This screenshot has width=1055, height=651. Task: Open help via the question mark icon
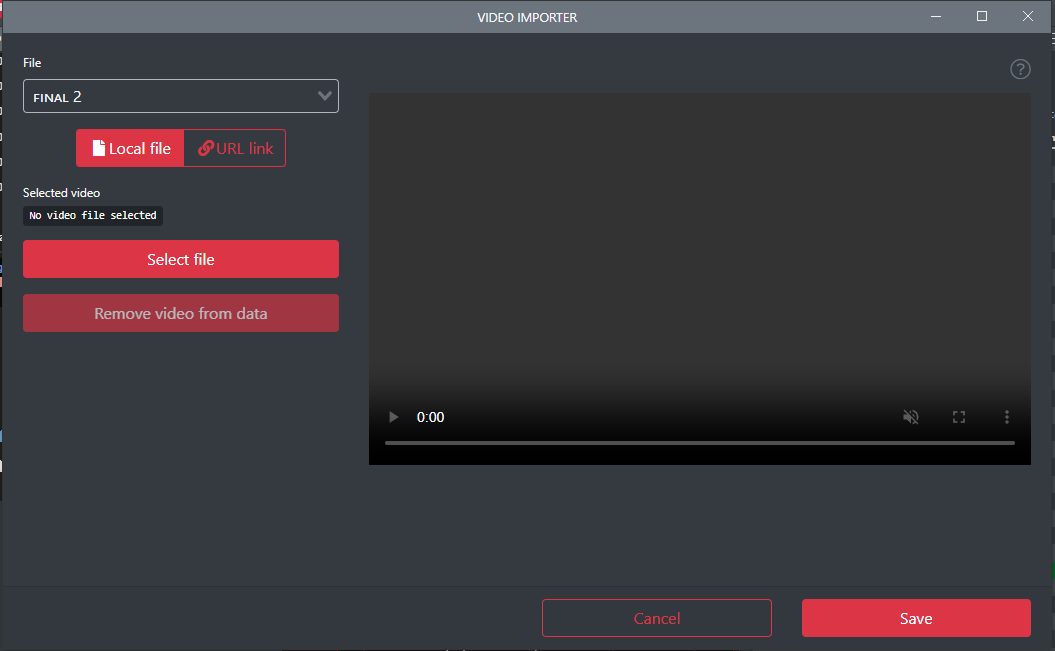[x=1020, y=69]
